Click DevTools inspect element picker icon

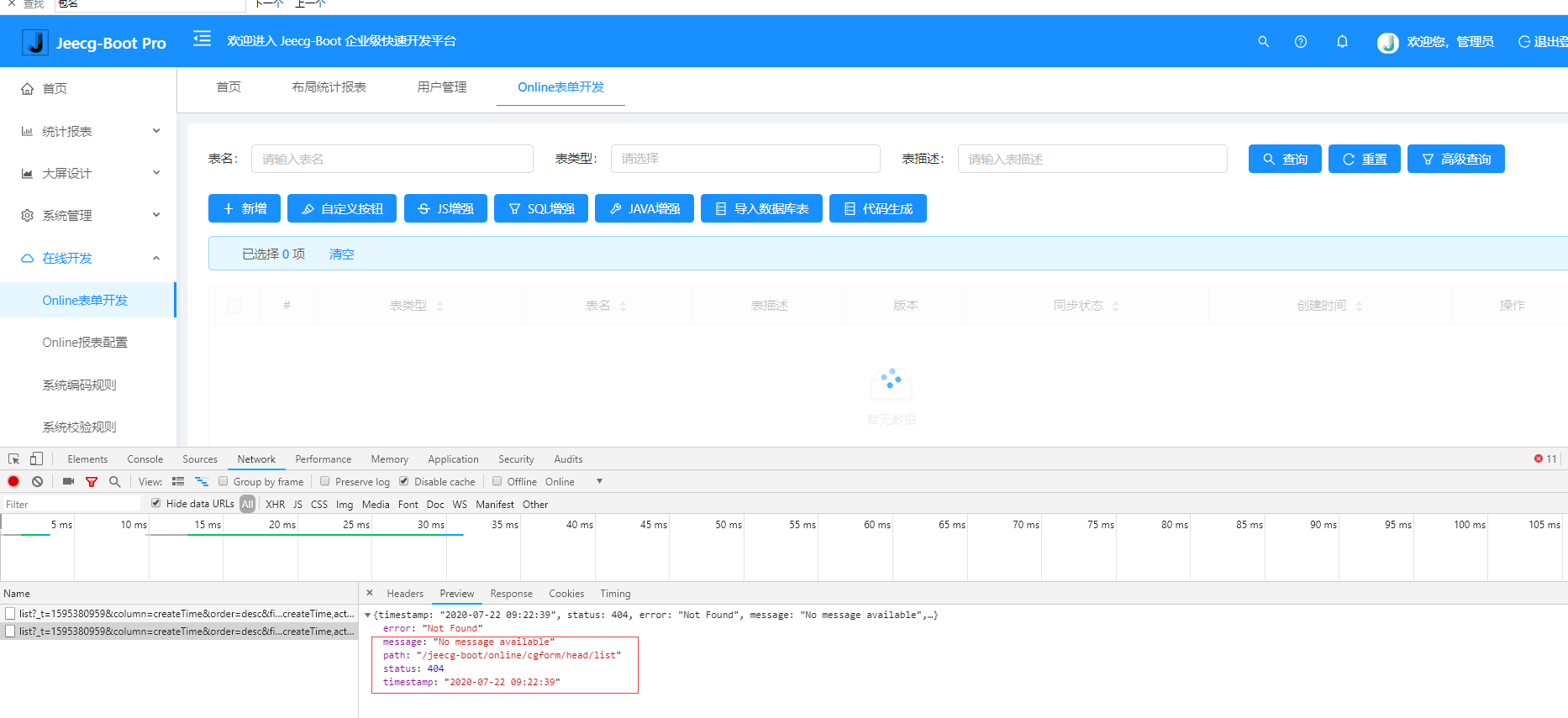coord(14,459)
